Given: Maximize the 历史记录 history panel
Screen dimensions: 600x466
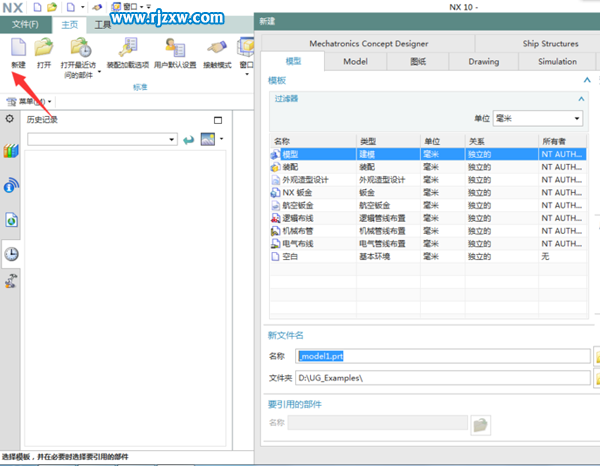Looking at the screenshot, I should 218,120.
